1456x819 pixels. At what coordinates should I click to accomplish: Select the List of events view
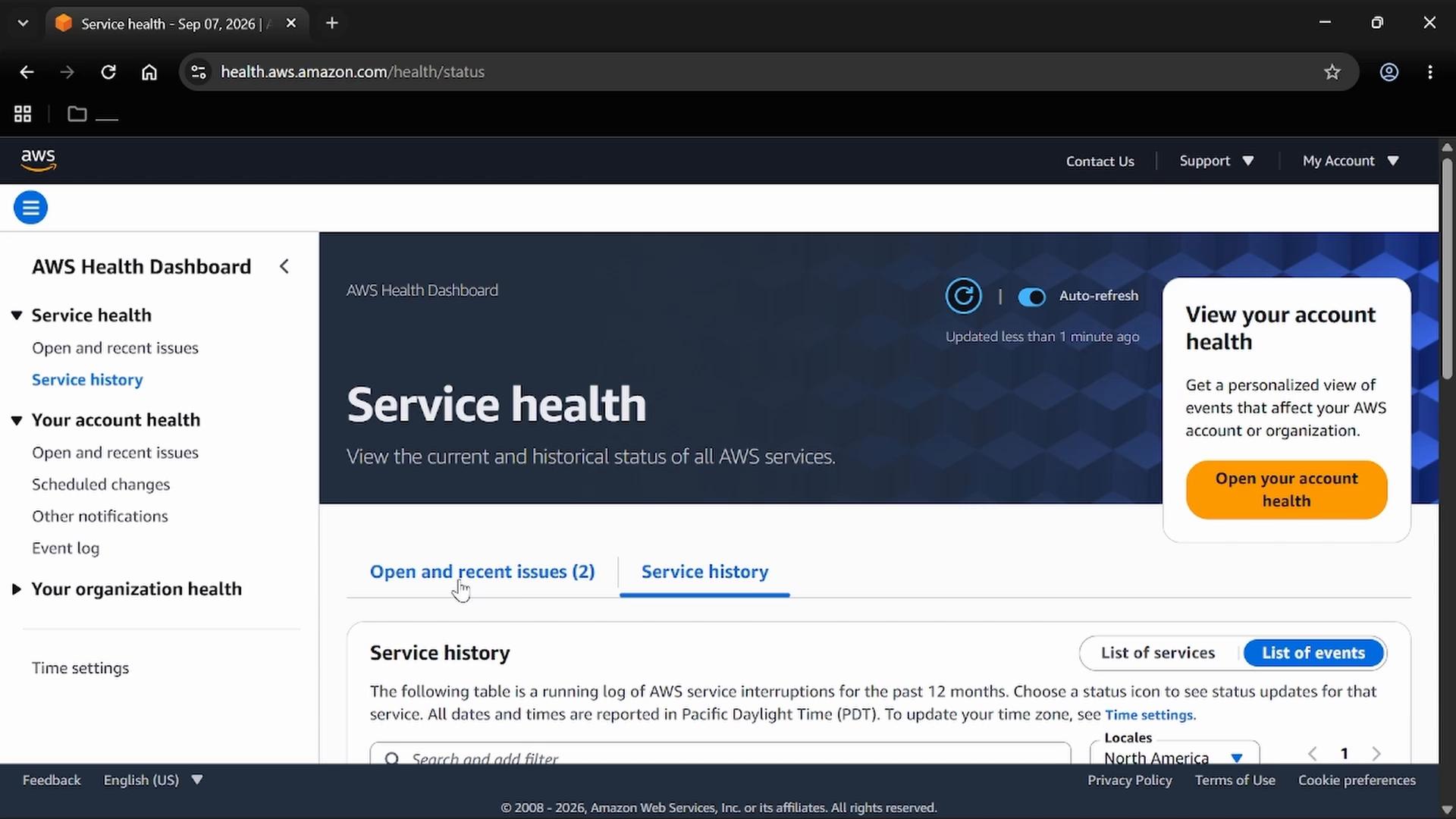[x=1313, y=653]
